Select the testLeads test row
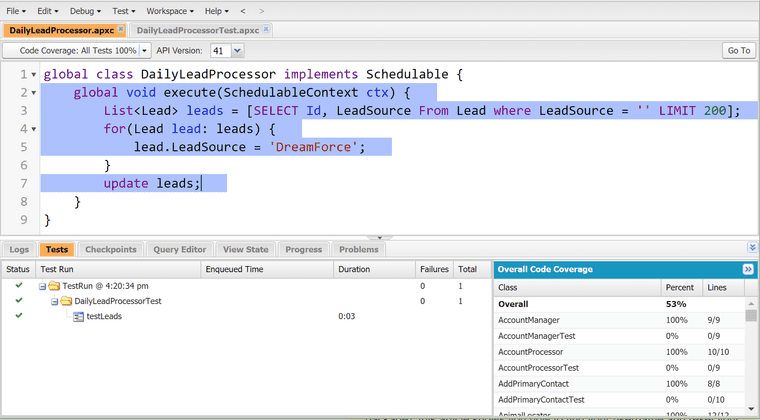760x420 pixels. 246,316
